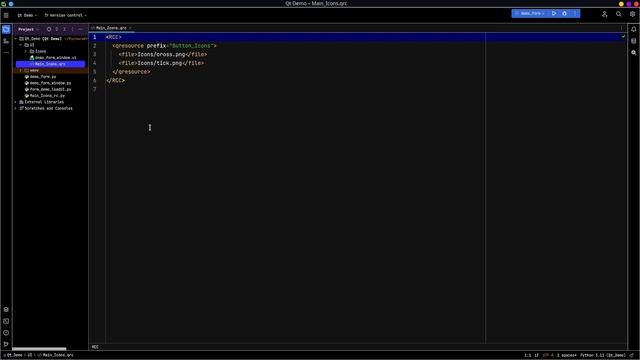This screenshot has width=640, height=360.
Task: Hide the Project panel (minimize dash)
Action: coord(80,29)
